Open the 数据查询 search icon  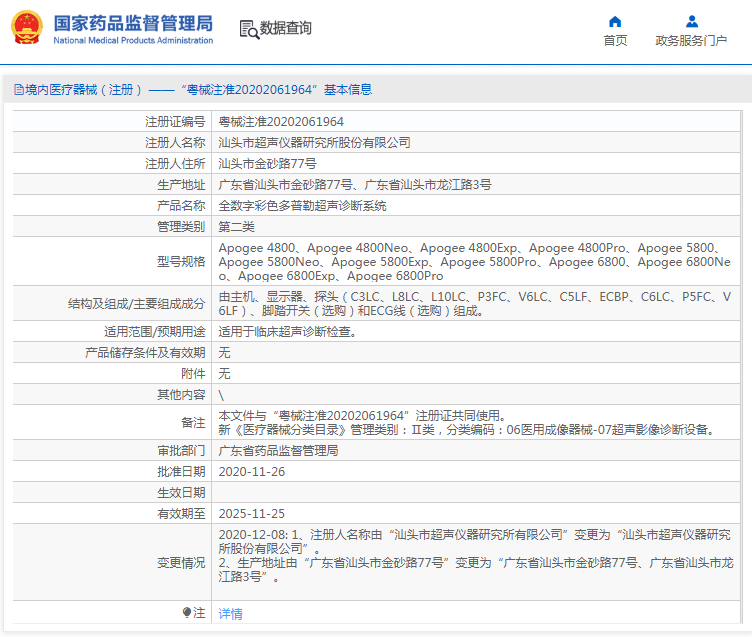[249, 29]
